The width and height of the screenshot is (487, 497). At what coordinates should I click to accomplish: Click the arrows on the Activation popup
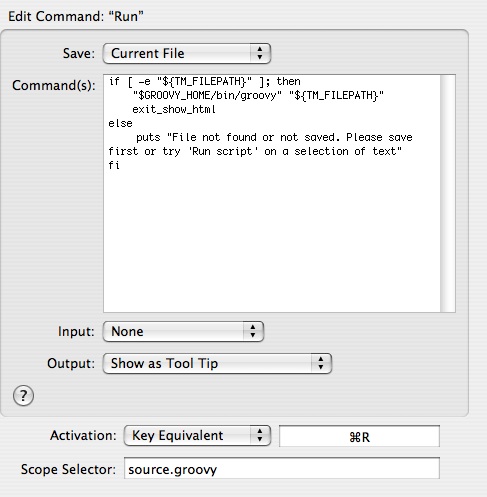pyautogui.click(x=260, y=435)
